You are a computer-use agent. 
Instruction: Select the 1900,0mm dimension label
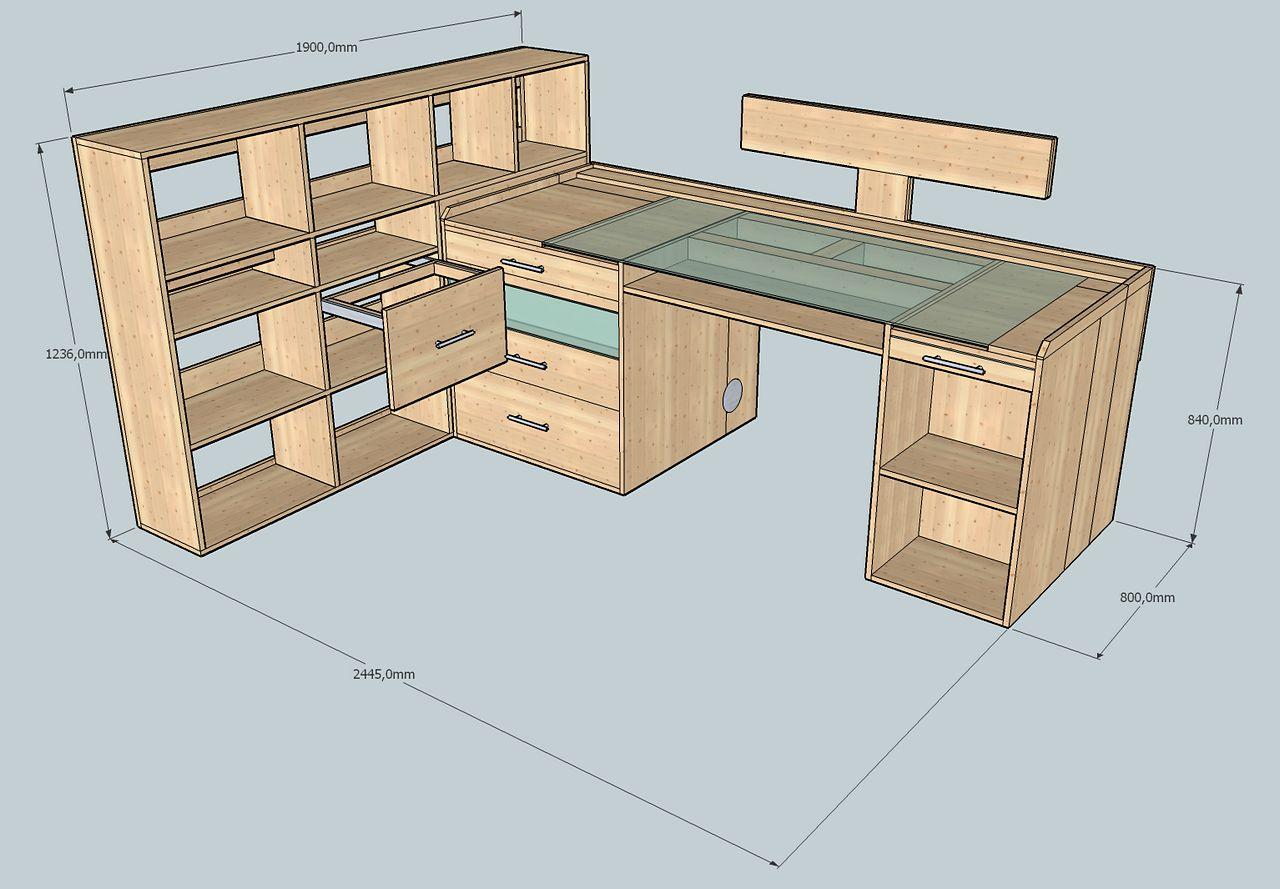(326, 46)
